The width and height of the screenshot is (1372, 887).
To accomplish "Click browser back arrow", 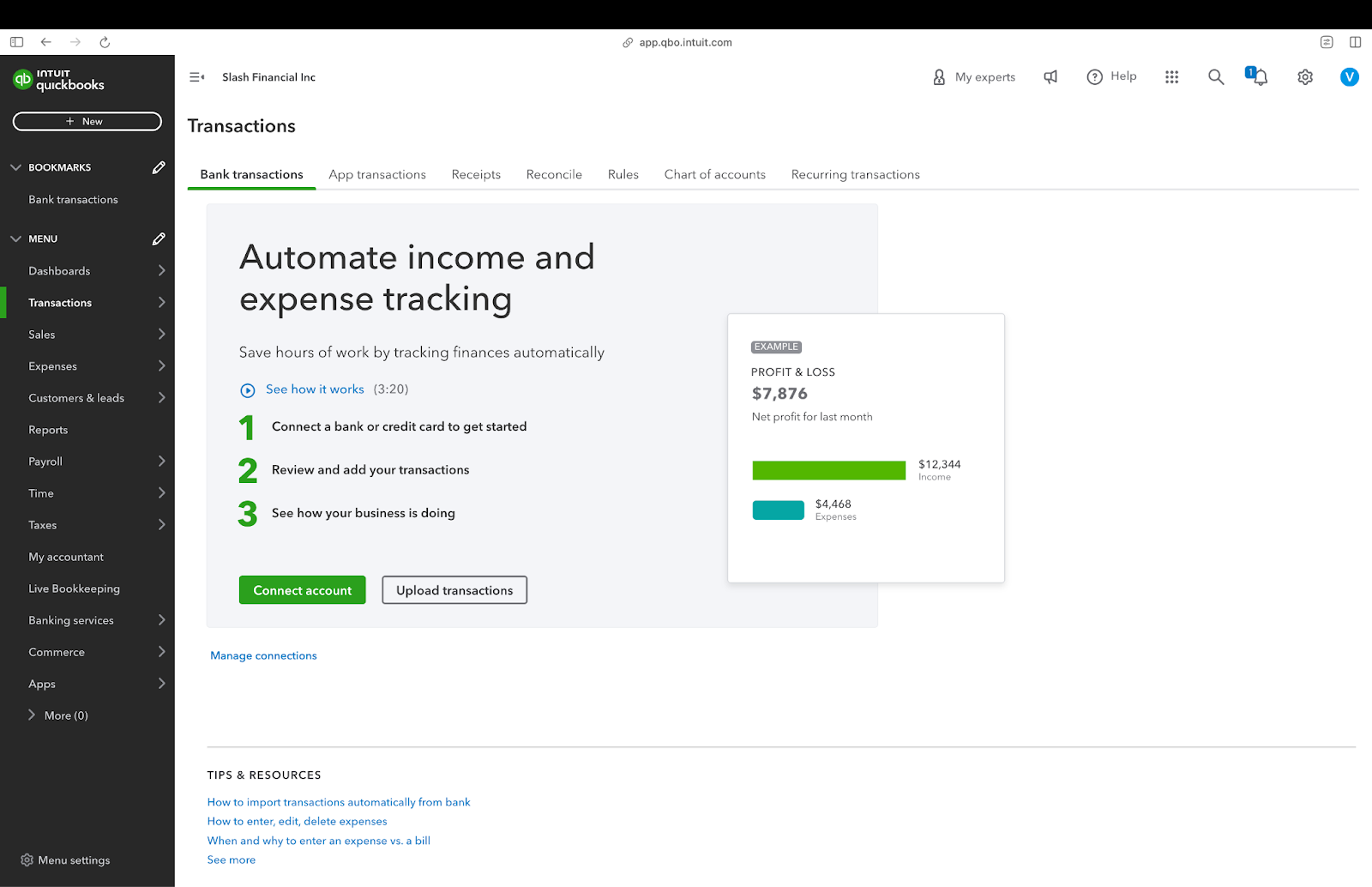I will [46, 42].
